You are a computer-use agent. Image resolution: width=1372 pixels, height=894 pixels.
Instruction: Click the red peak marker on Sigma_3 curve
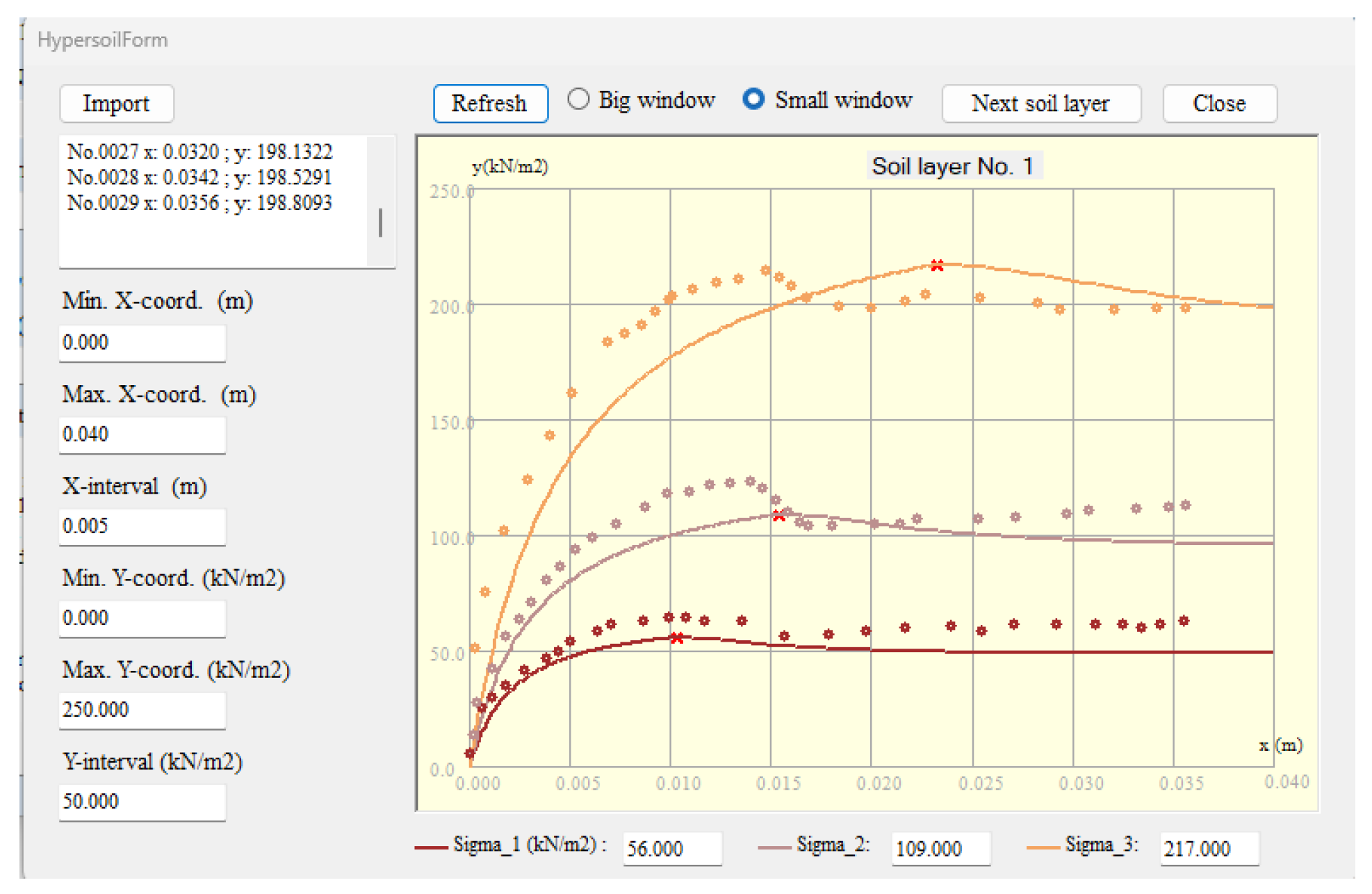pos(937,266)
